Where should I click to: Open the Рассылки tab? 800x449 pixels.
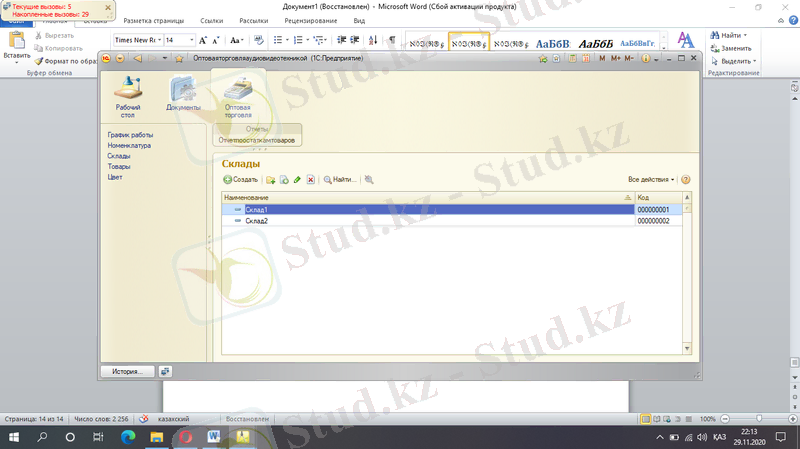tap(254, 21)
